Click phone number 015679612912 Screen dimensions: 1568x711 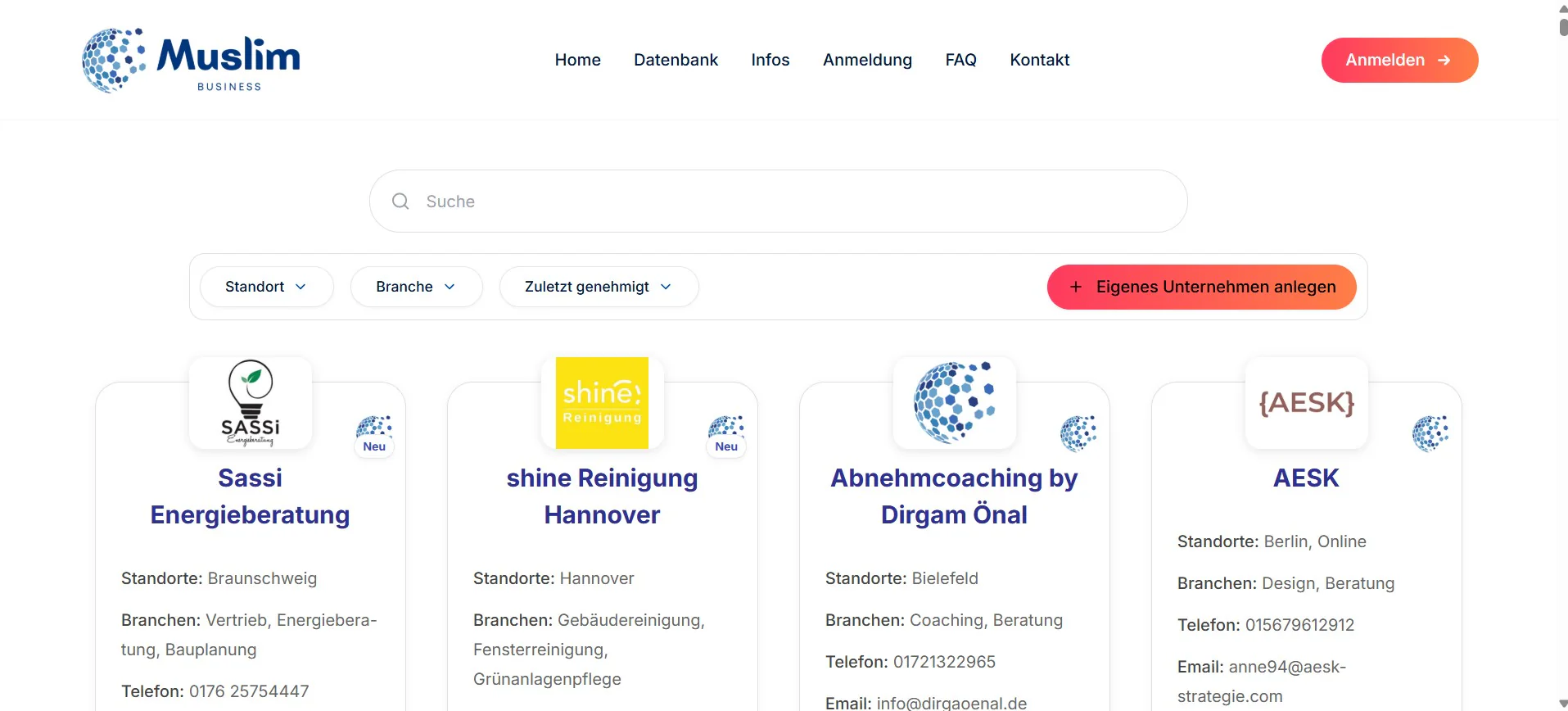(1299, 625)
